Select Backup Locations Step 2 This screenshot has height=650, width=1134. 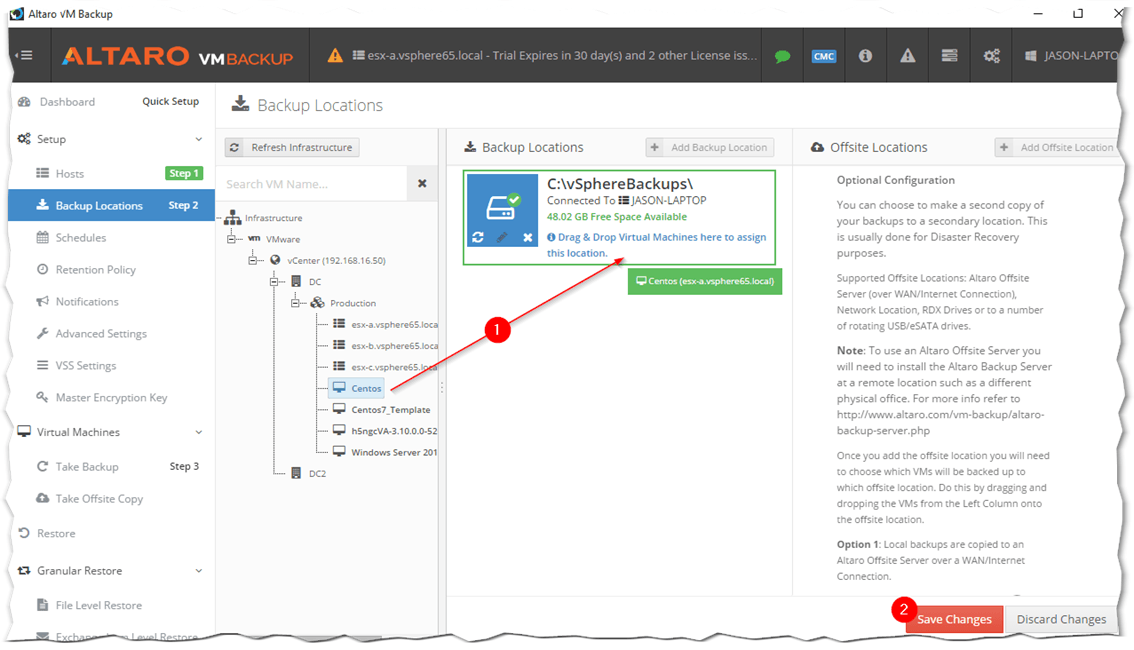click(112, 205)
